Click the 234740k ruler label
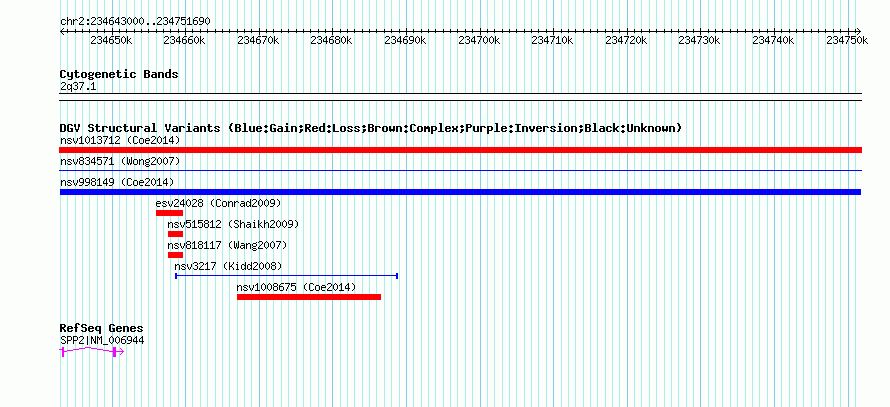 774,40
